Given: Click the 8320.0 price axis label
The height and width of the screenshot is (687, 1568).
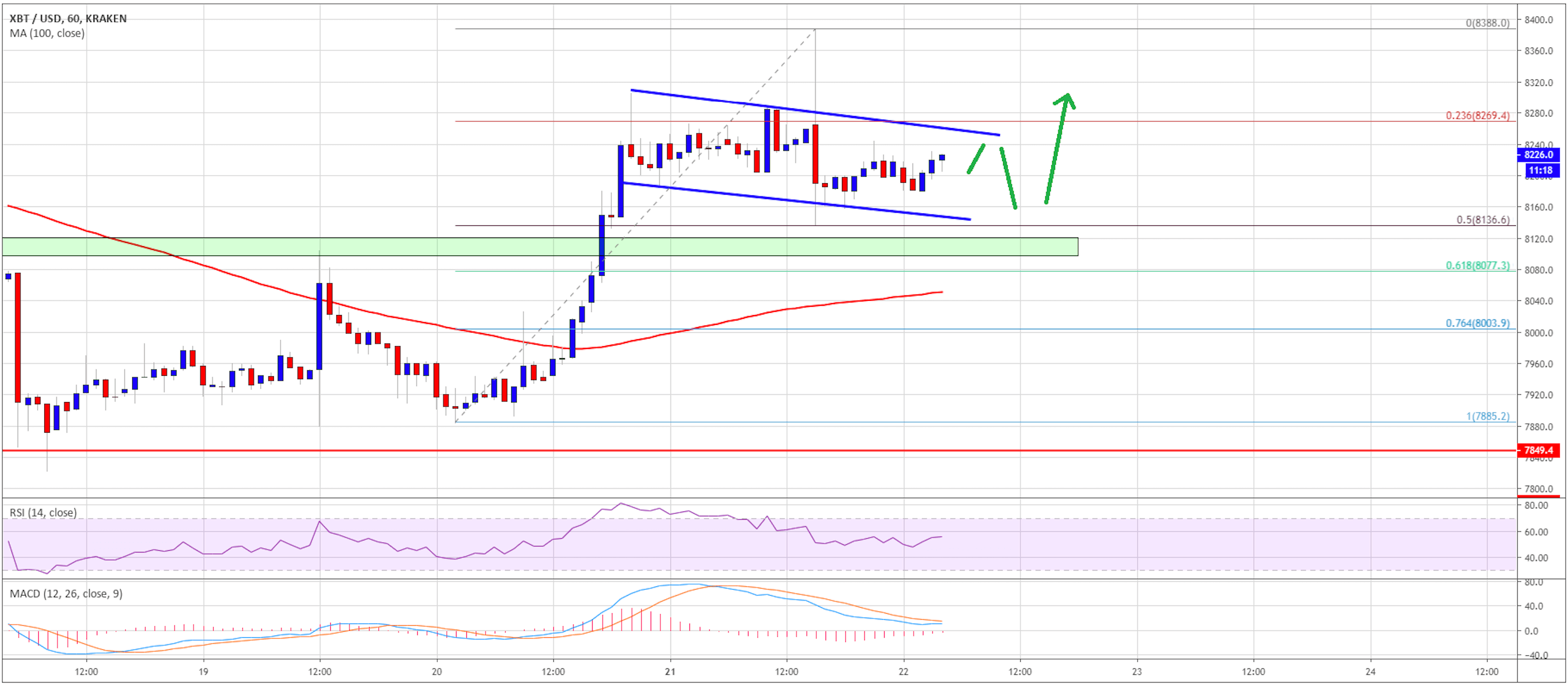Looking at the screenshot, I should coord(1539,82).
